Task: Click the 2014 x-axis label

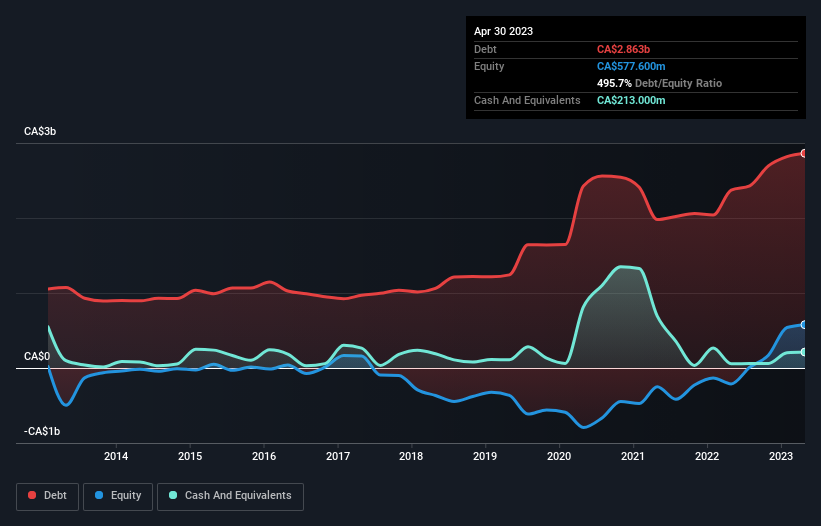Action: coord(116,456)
